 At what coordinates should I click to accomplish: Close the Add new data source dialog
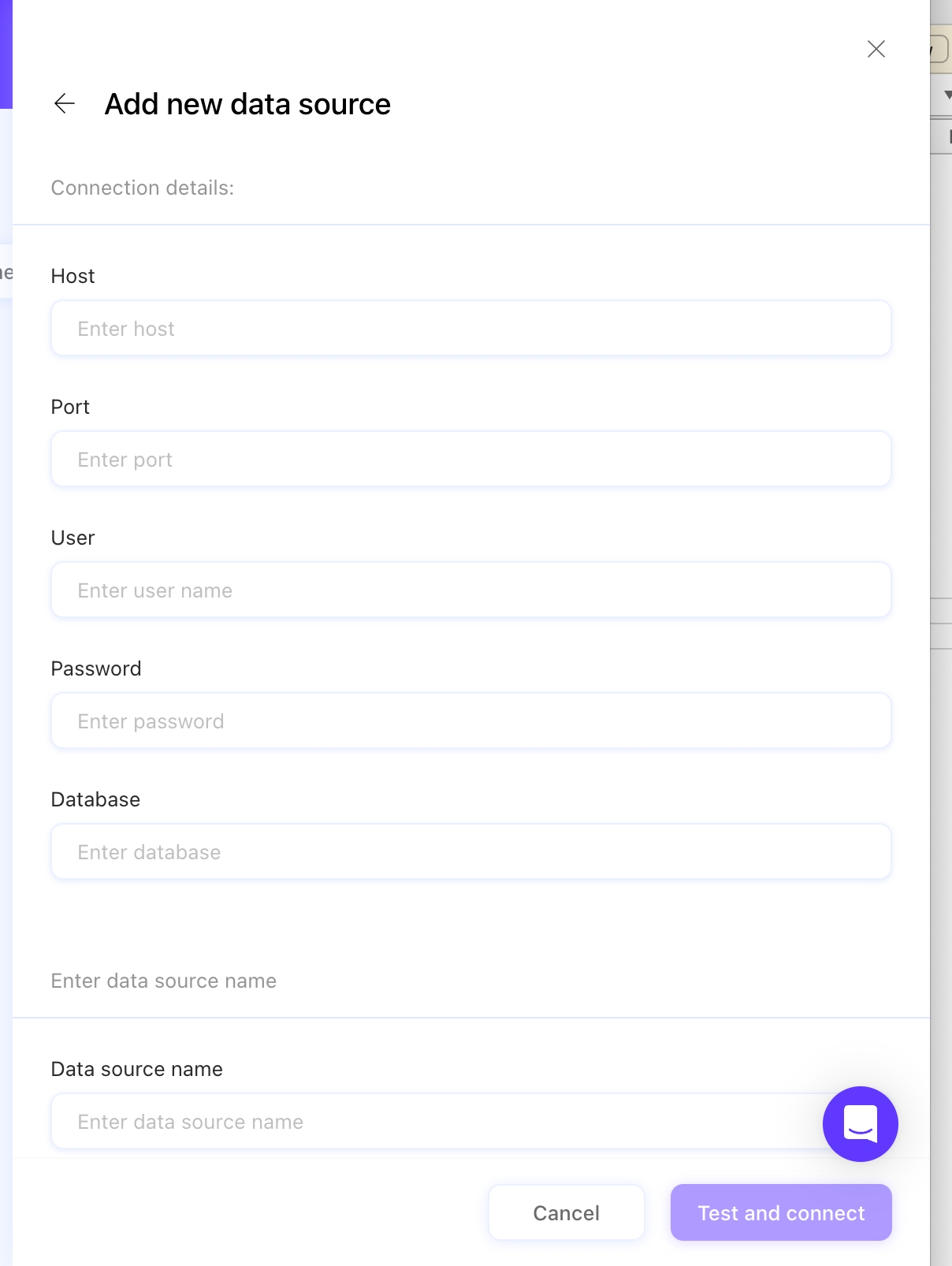[876, 49]
